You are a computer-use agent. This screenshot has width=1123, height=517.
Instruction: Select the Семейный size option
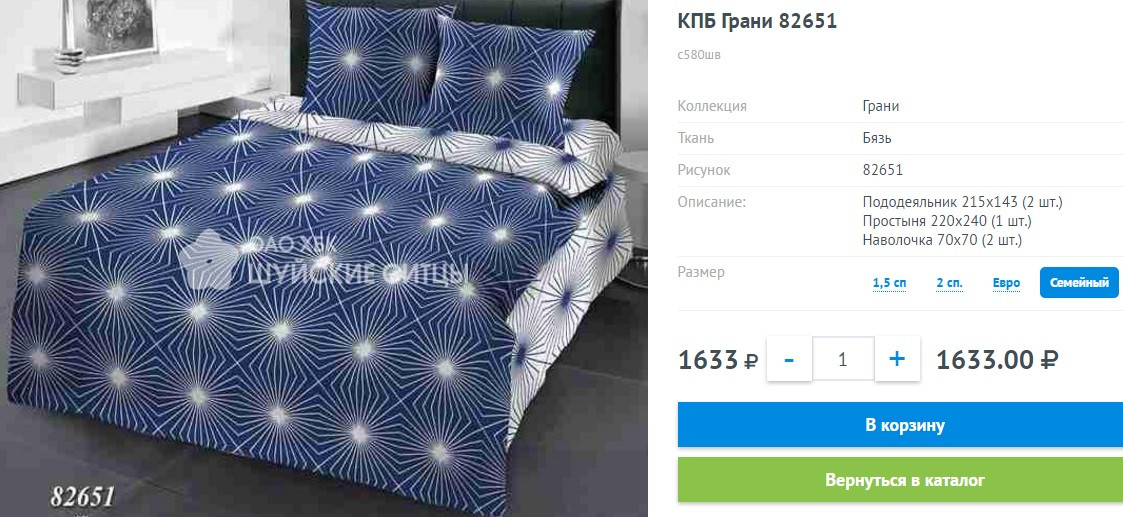(x=1079, y=284)
